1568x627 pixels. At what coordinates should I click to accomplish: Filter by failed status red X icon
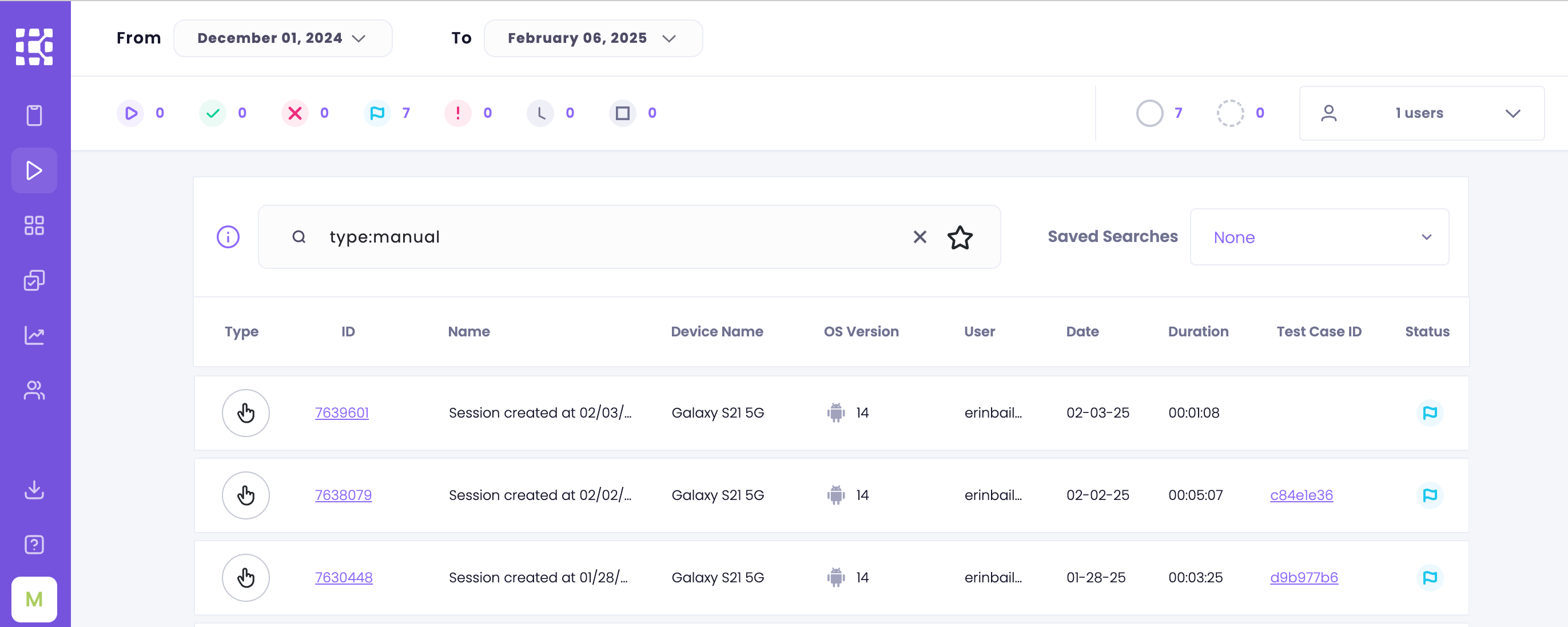tap(295, 113)
